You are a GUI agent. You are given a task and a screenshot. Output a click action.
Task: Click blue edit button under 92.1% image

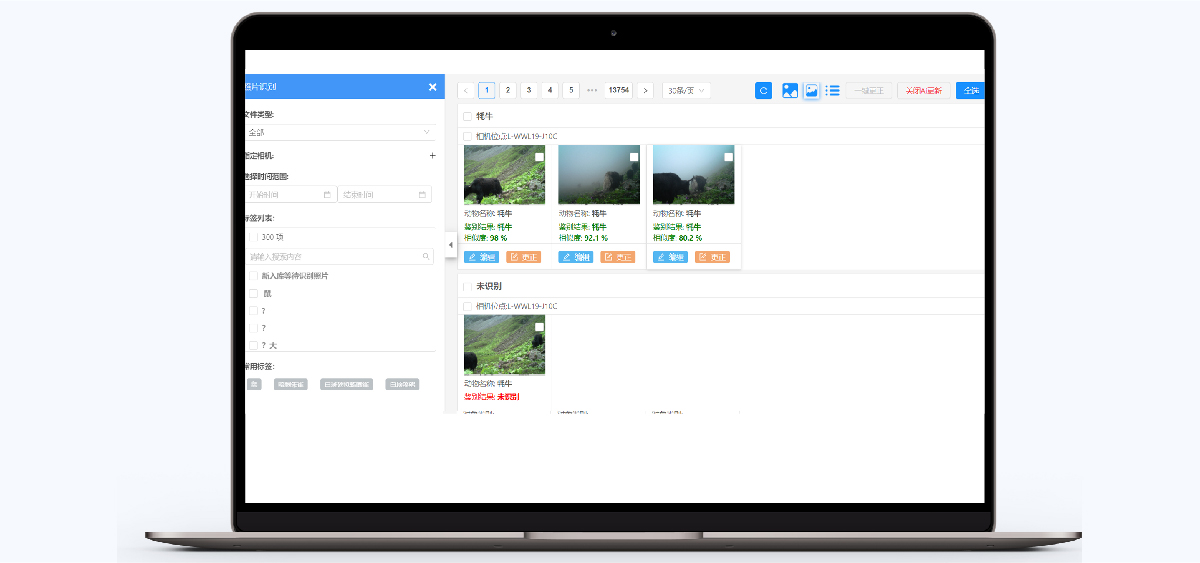(576, 257)
